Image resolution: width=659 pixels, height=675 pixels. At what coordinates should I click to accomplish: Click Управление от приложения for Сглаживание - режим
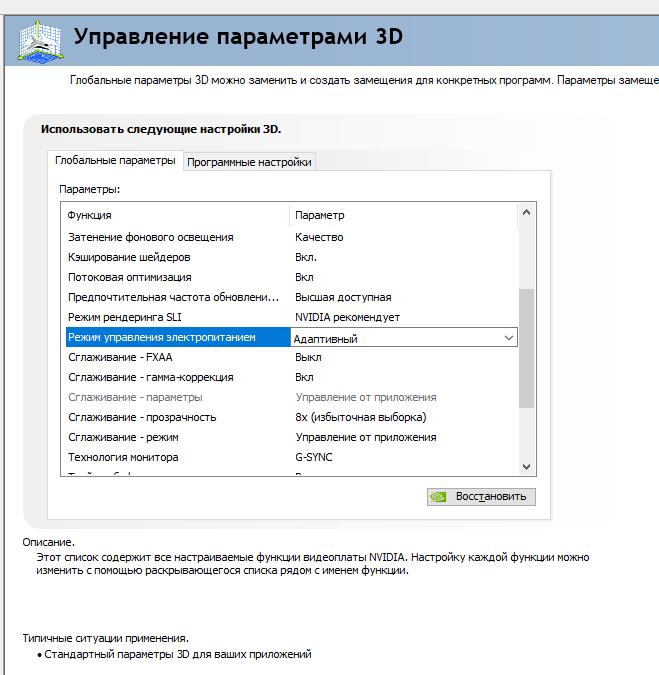coord(365,437)
